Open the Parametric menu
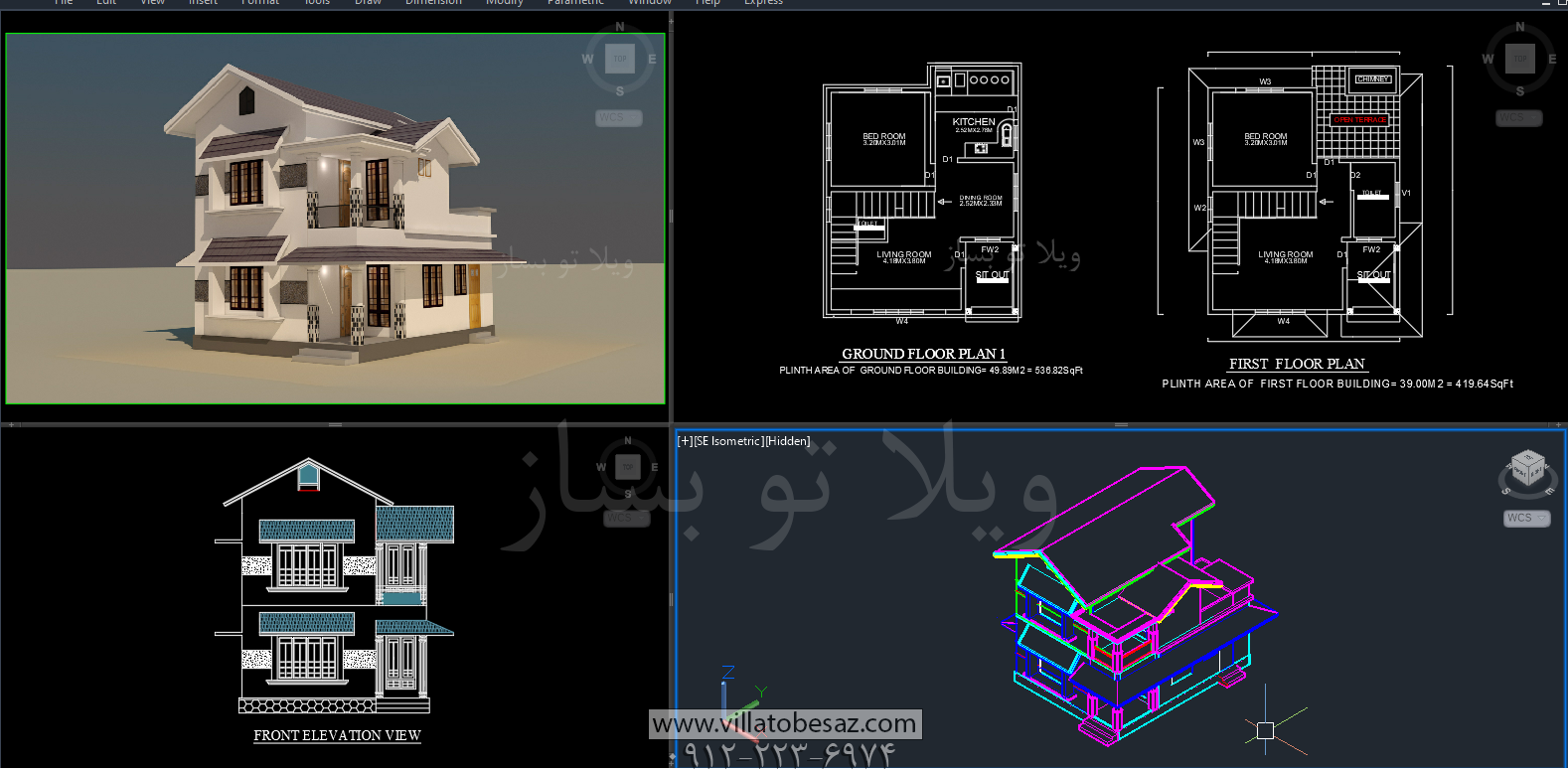The image size is (1568, 771). tap(575, 3)
